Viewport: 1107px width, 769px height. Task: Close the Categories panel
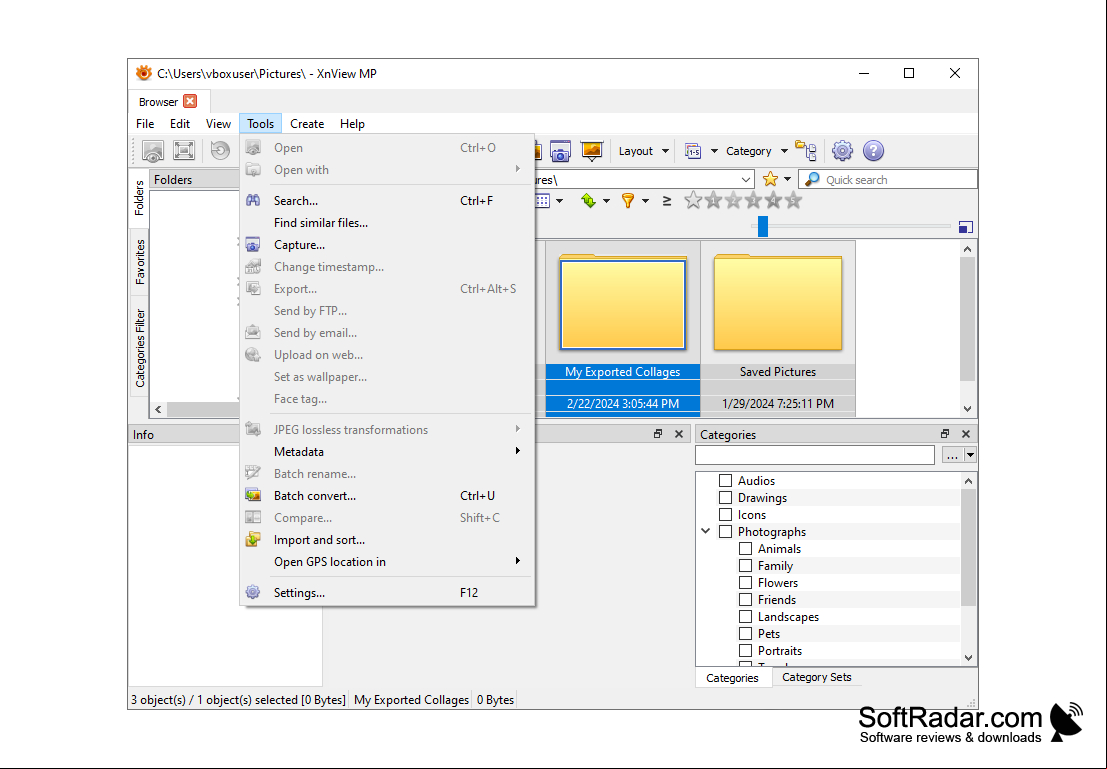click(966, 434)
